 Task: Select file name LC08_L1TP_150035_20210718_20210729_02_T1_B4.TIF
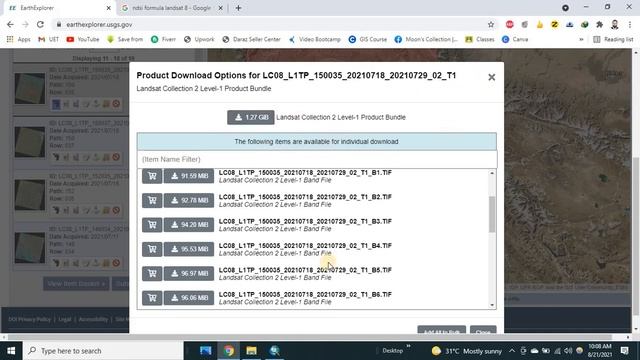pos(305,246)
